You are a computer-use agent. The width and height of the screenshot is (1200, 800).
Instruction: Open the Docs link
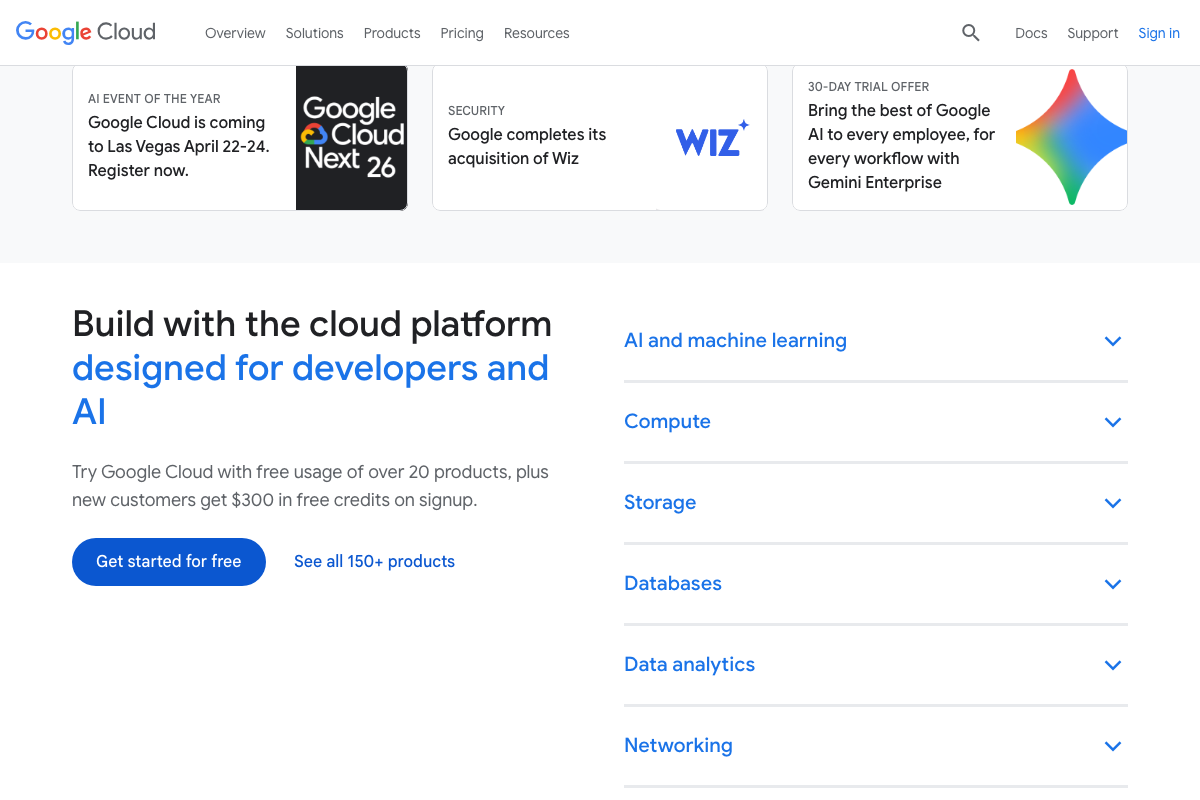pyautogui.click(x=1031, y=33)
